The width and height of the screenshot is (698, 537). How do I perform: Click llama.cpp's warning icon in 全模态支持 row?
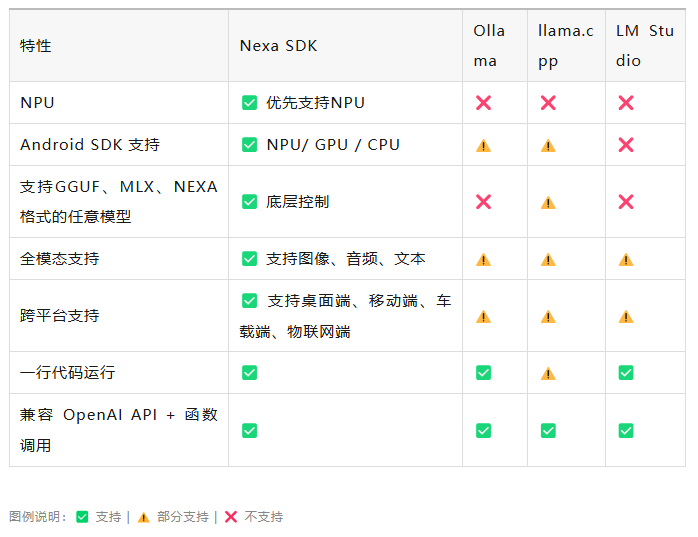pos(548,260)
